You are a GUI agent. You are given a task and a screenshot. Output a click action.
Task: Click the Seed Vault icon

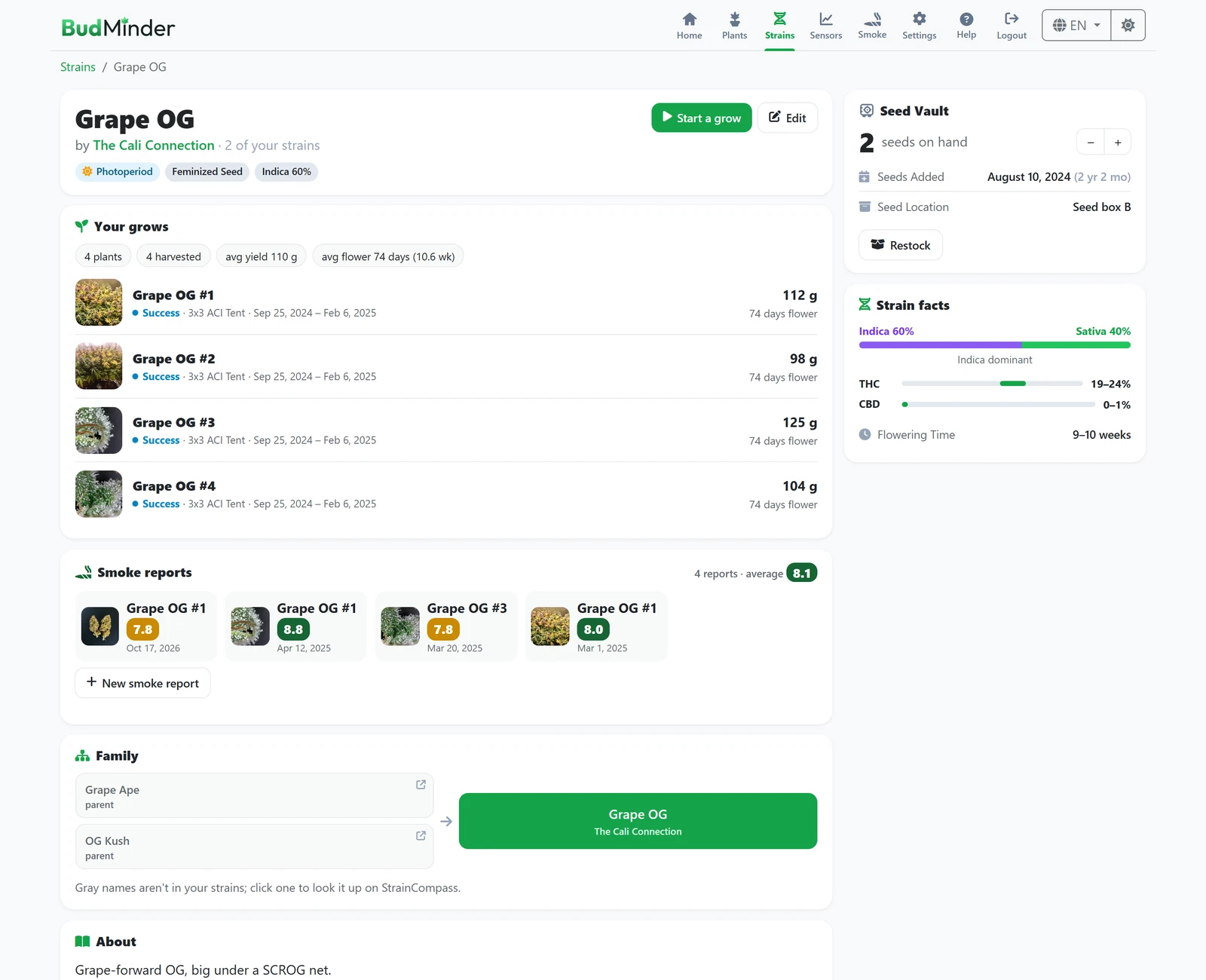tap(867, 111)
